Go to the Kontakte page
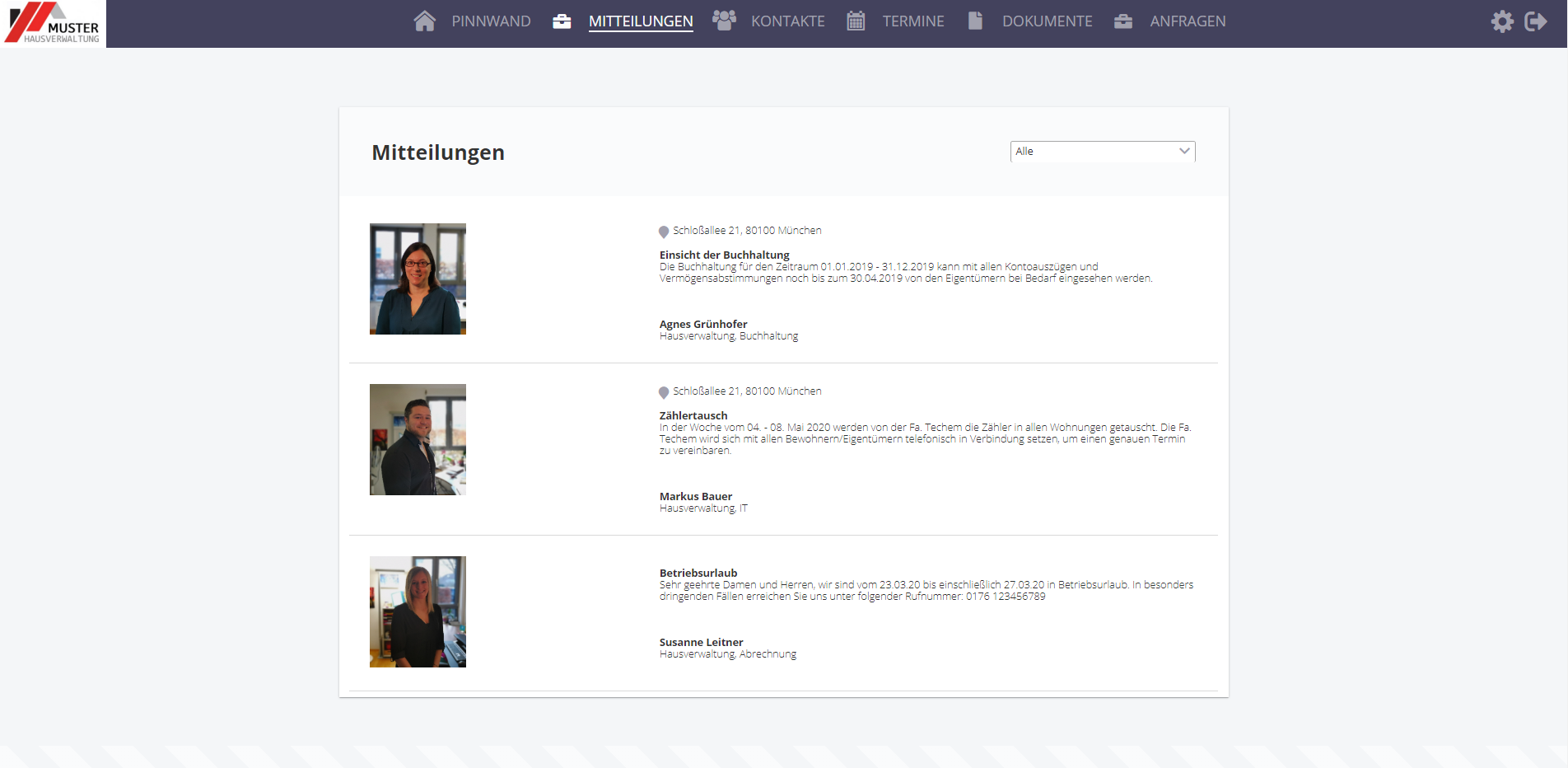The width and height of the screenshot is (1568, 768). [787, 21]
